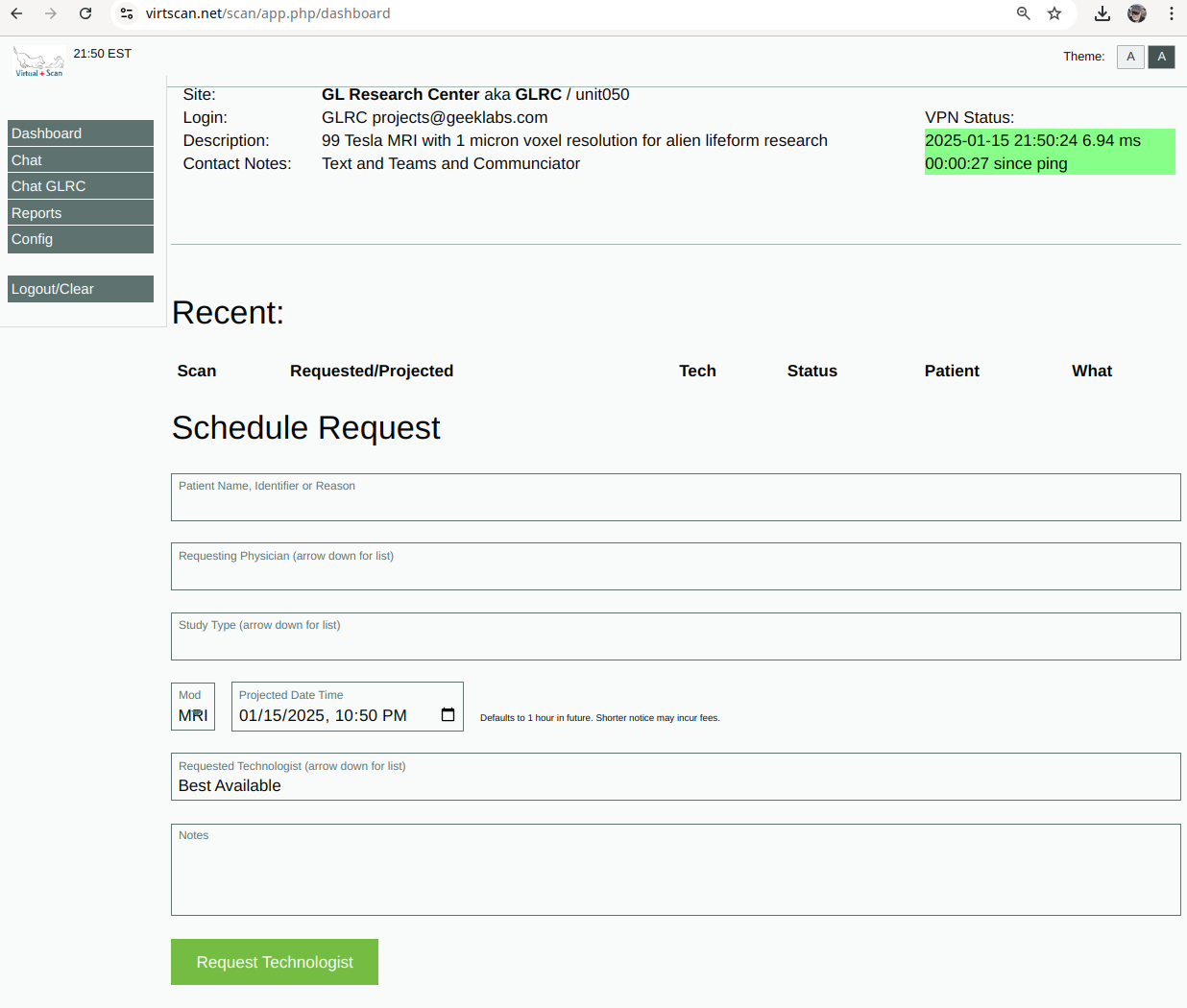
Task: Open the browser downloads icon
Action: (1102, 13)
